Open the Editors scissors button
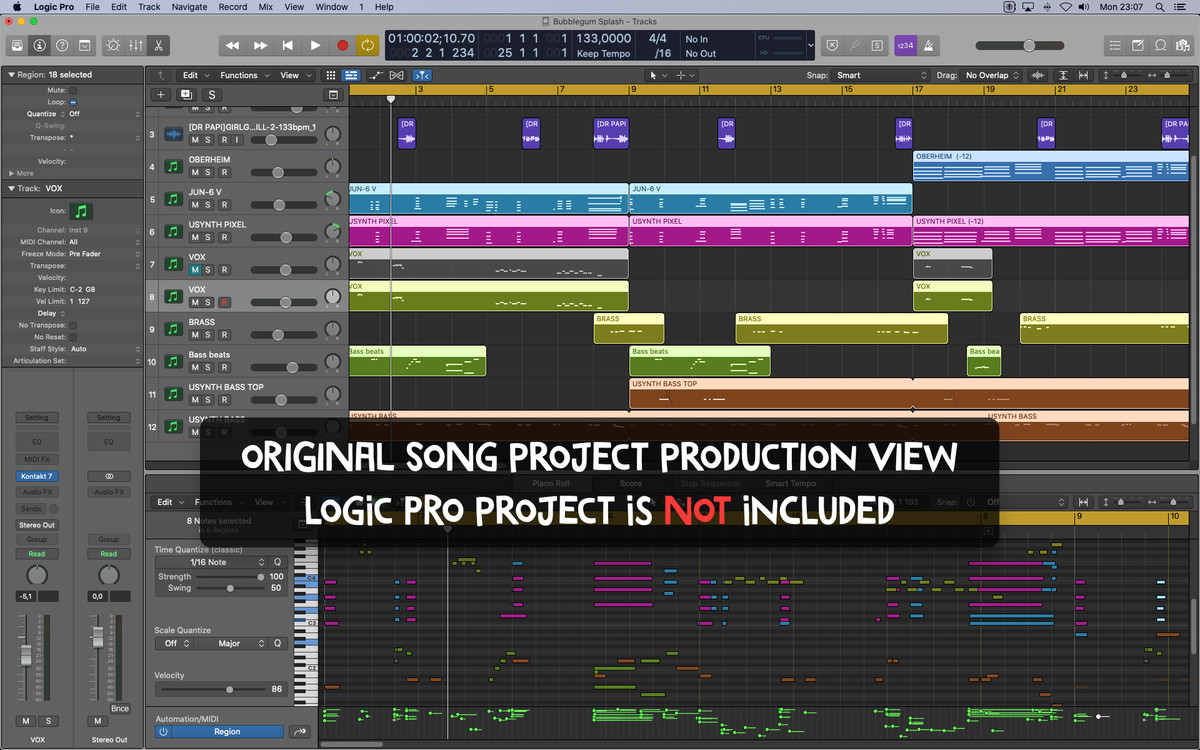 point(158,45)
